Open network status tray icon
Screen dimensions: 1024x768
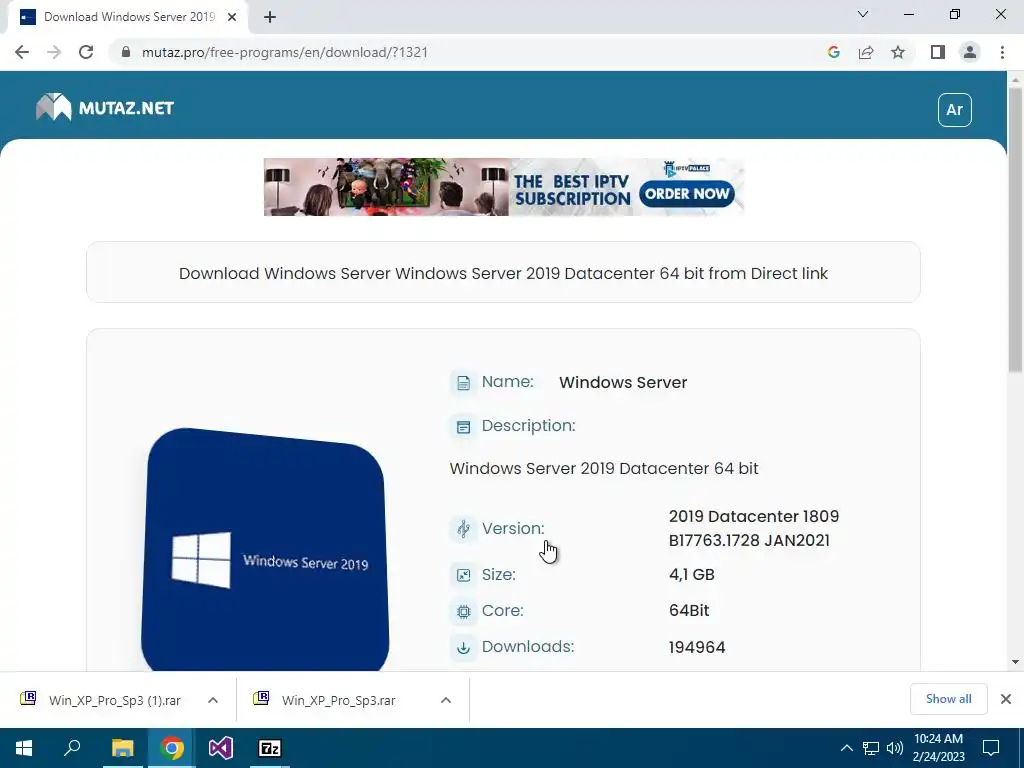coord(871,748)
